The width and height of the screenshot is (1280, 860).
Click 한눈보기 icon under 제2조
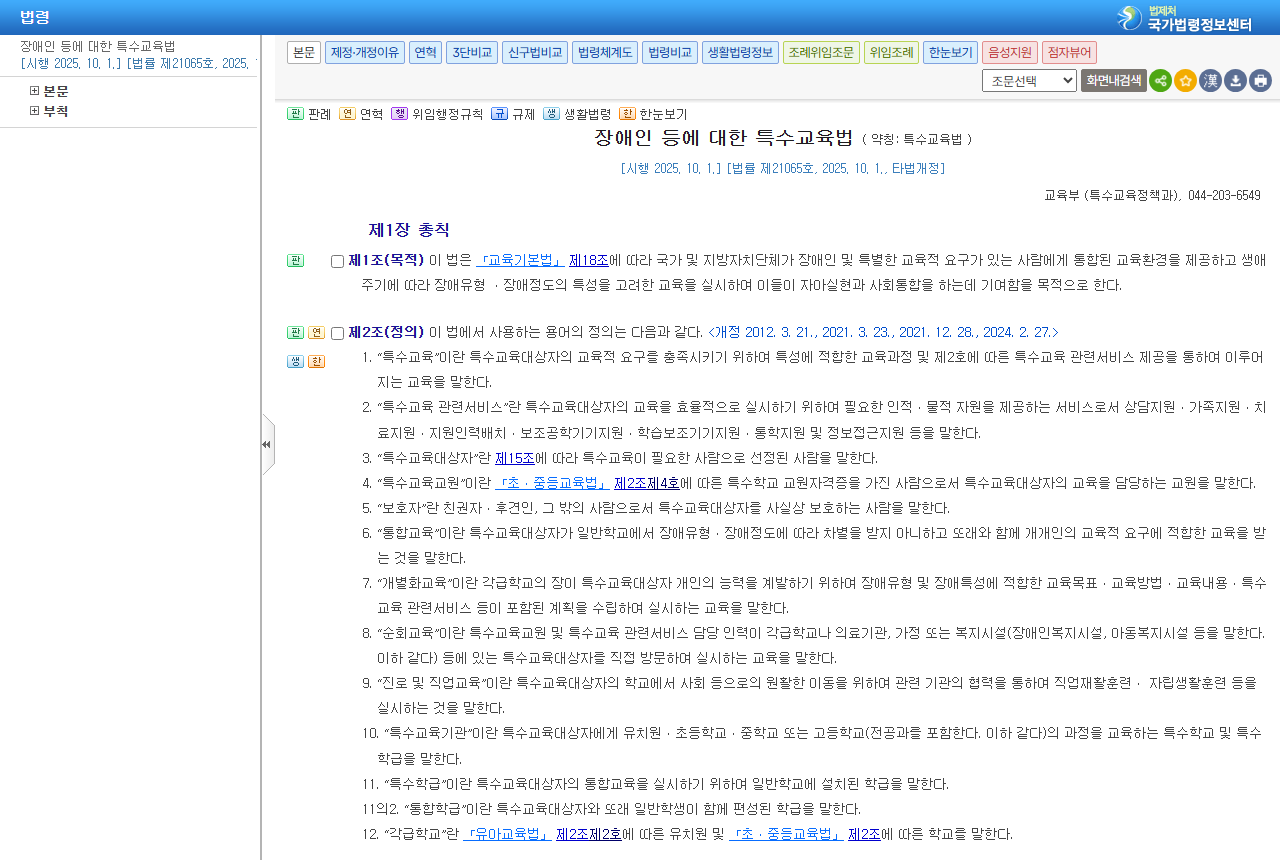click(x=316, y=362)
